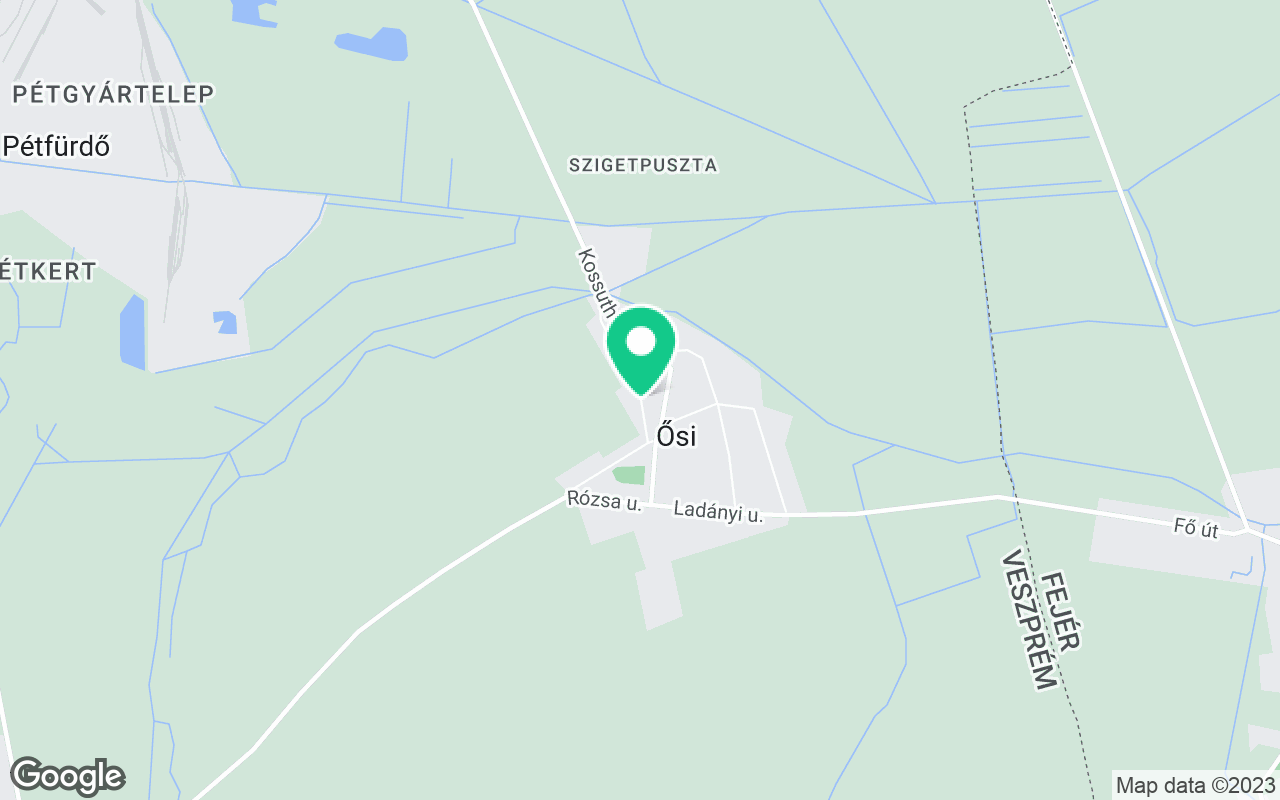Select the Fő út road label
This screenshot has width=1280, height=800.
[x=1196, y=529]
